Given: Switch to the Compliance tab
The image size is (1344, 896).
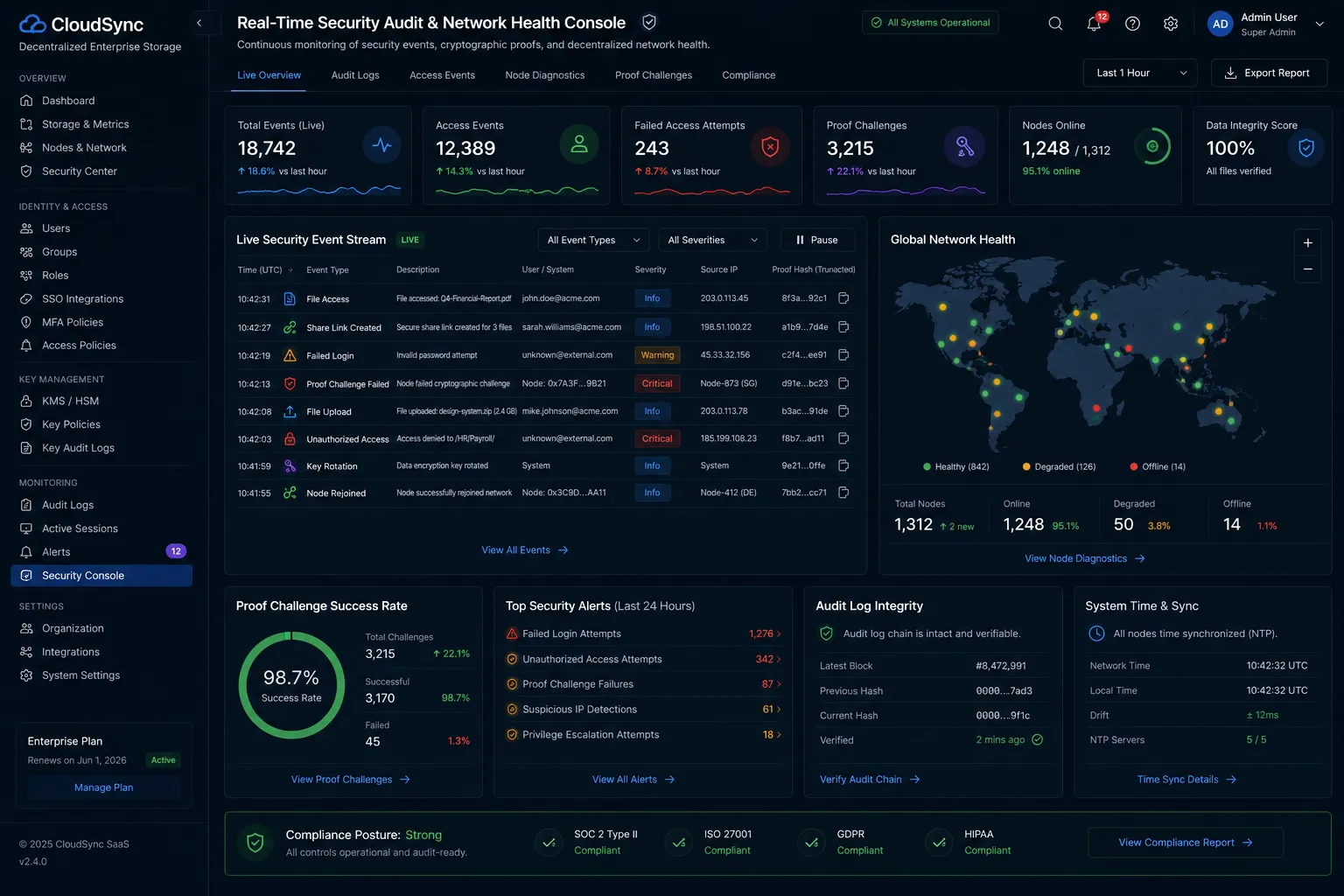Looking at the screenshot, I should pyautogui.click(x=749, y=75).
